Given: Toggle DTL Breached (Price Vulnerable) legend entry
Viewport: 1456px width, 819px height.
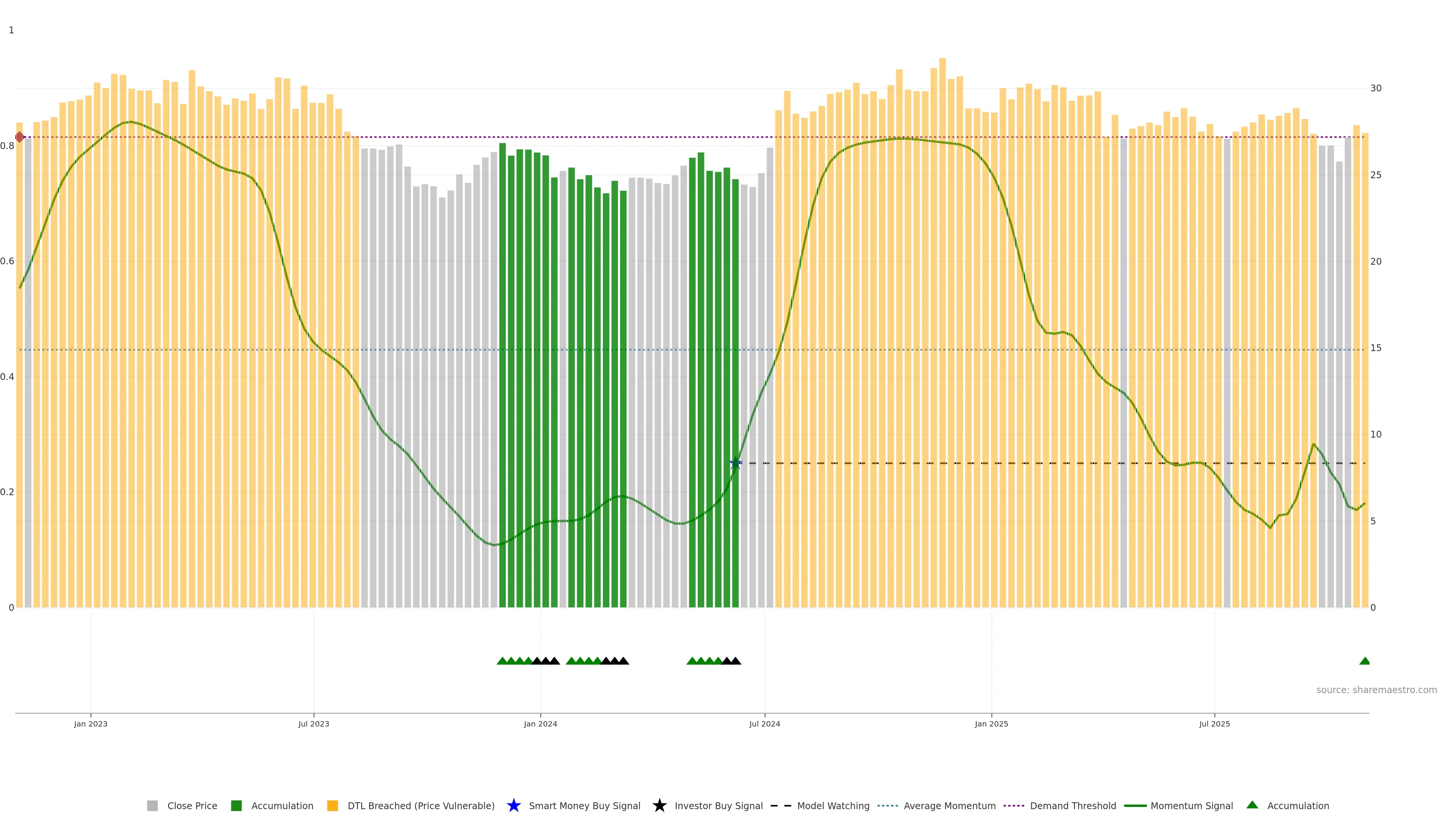Looking at the screenshot, I should click(x=420, y=805).
